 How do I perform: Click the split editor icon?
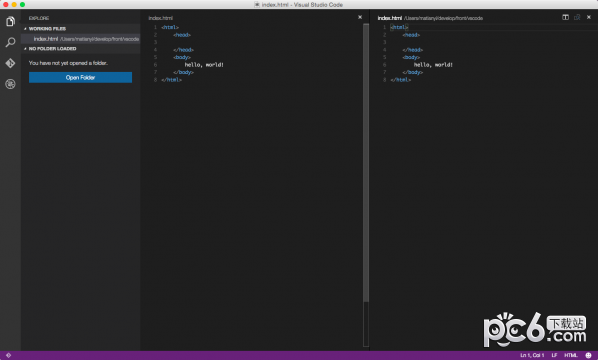tap(566, 17)
